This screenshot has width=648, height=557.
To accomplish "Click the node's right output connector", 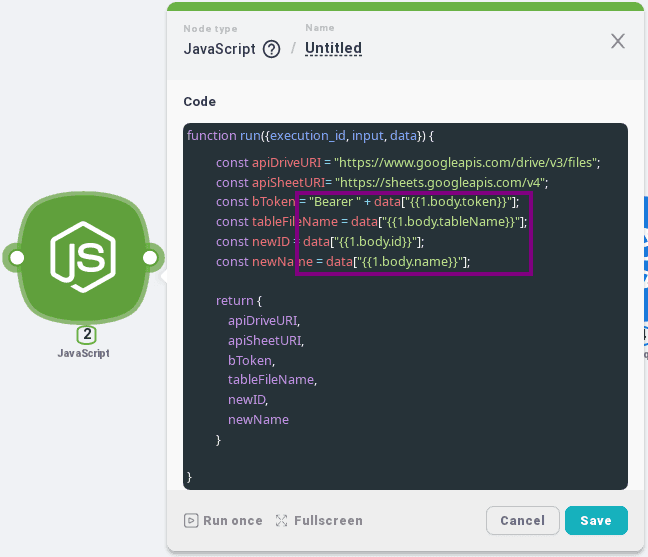I will tap(149, 258).
